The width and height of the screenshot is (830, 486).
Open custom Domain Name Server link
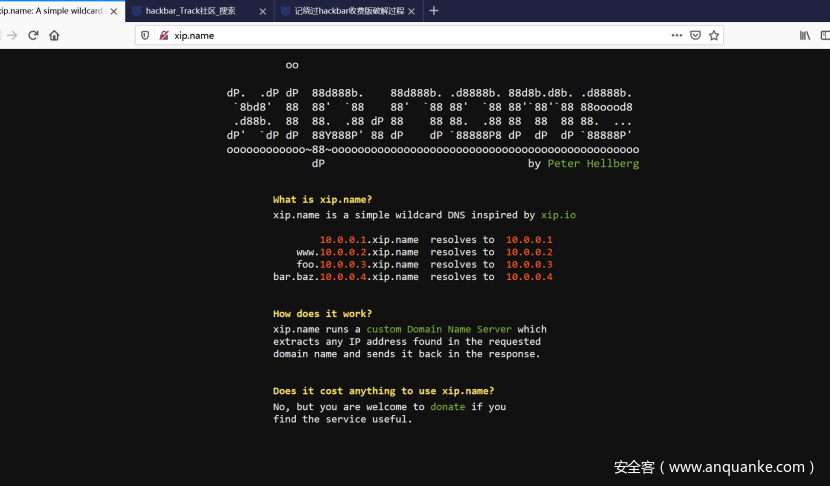pos(439,329)
